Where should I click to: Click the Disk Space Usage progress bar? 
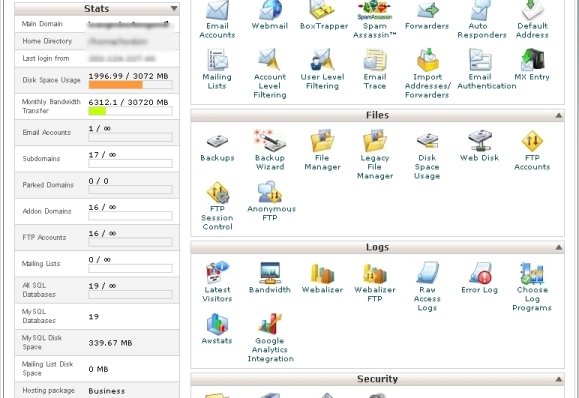pyautogui.click(x=130, y=85)
